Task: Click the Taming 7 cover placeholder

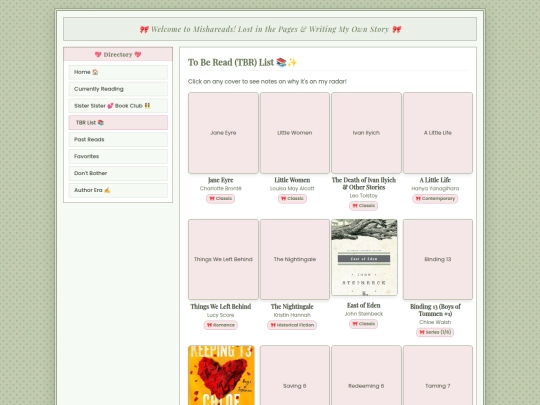Action: (438, 375)
